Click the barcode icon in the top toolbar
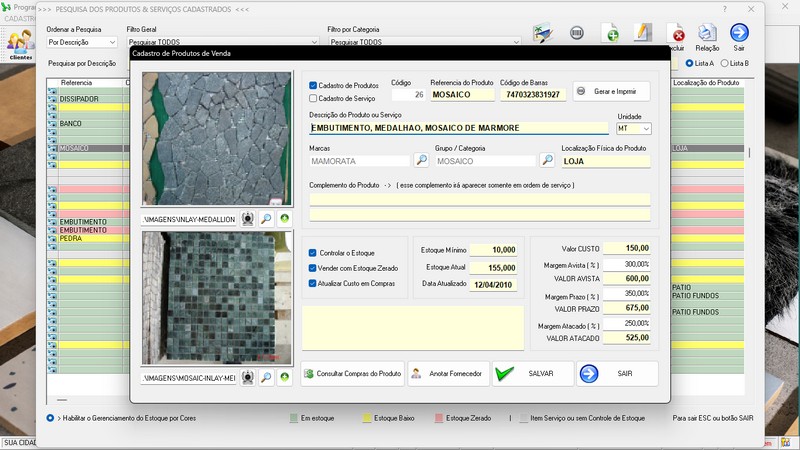 (x=577, y=33)
